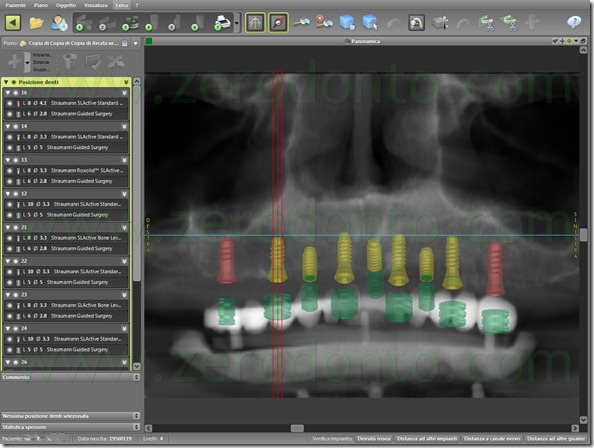Click the compass orientation tool icon
594x448 pixels.
tap(278, 23)
